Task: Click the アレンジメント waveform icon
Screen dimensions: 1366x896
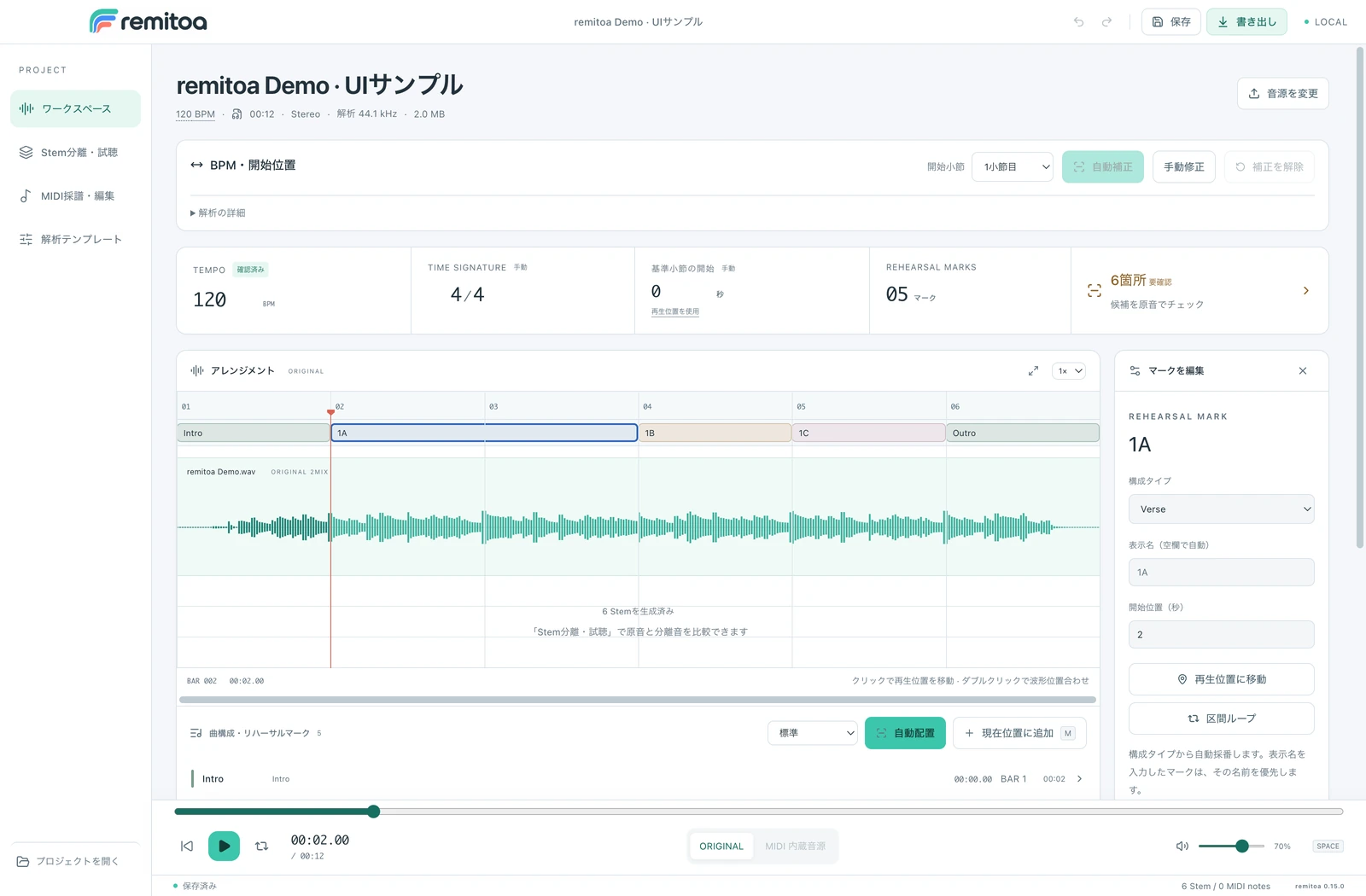Action: [197, 370]
